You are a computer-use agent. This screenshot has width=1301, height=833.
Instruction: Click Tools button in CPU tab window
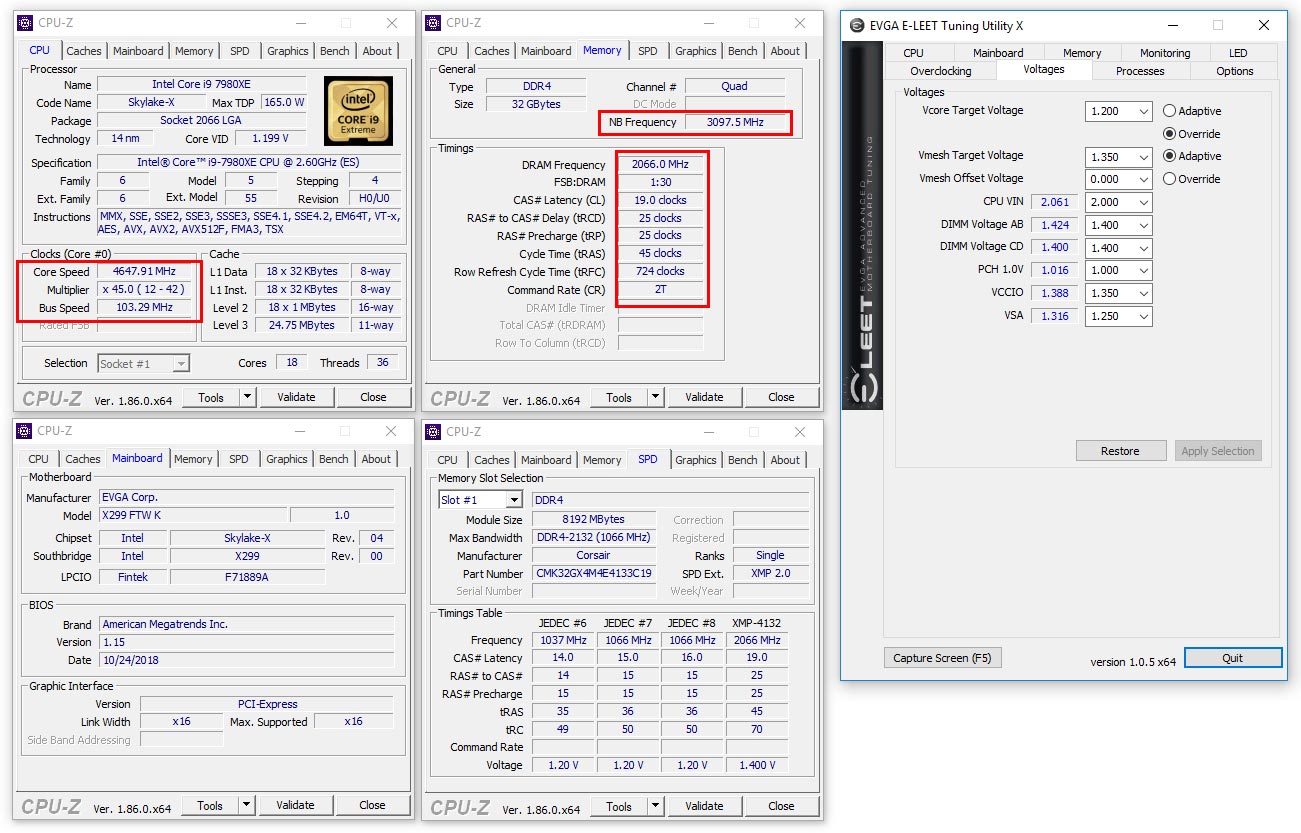coord(211,397)
